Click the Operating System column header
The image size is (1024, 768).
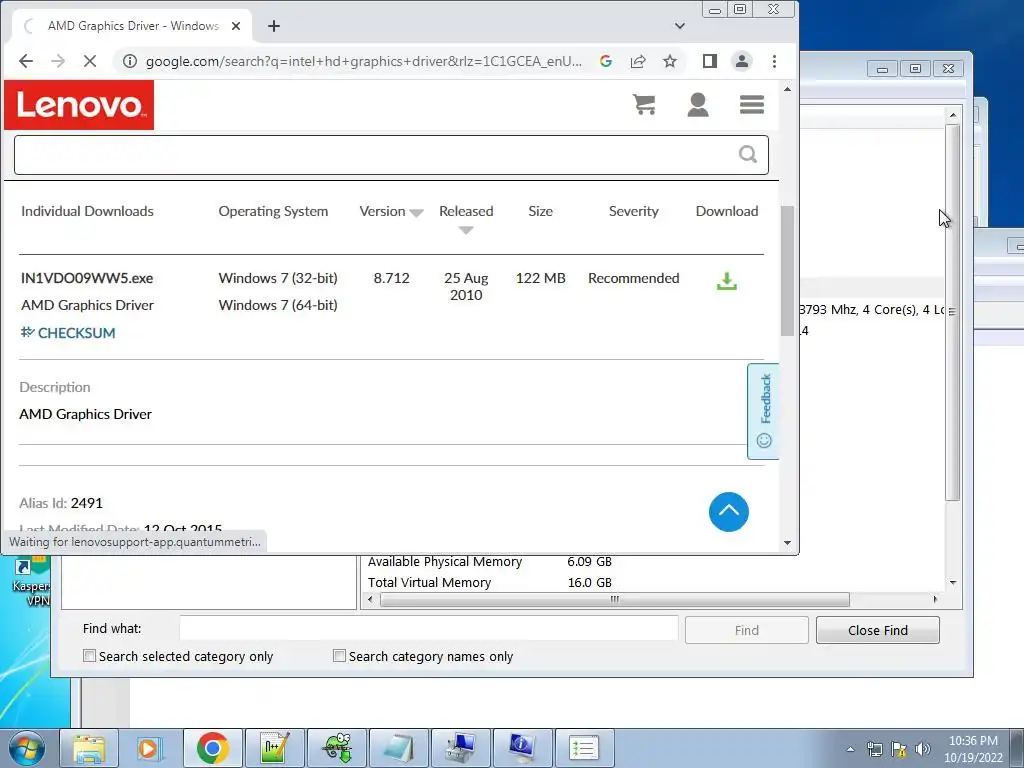click(x=273, y=212)
